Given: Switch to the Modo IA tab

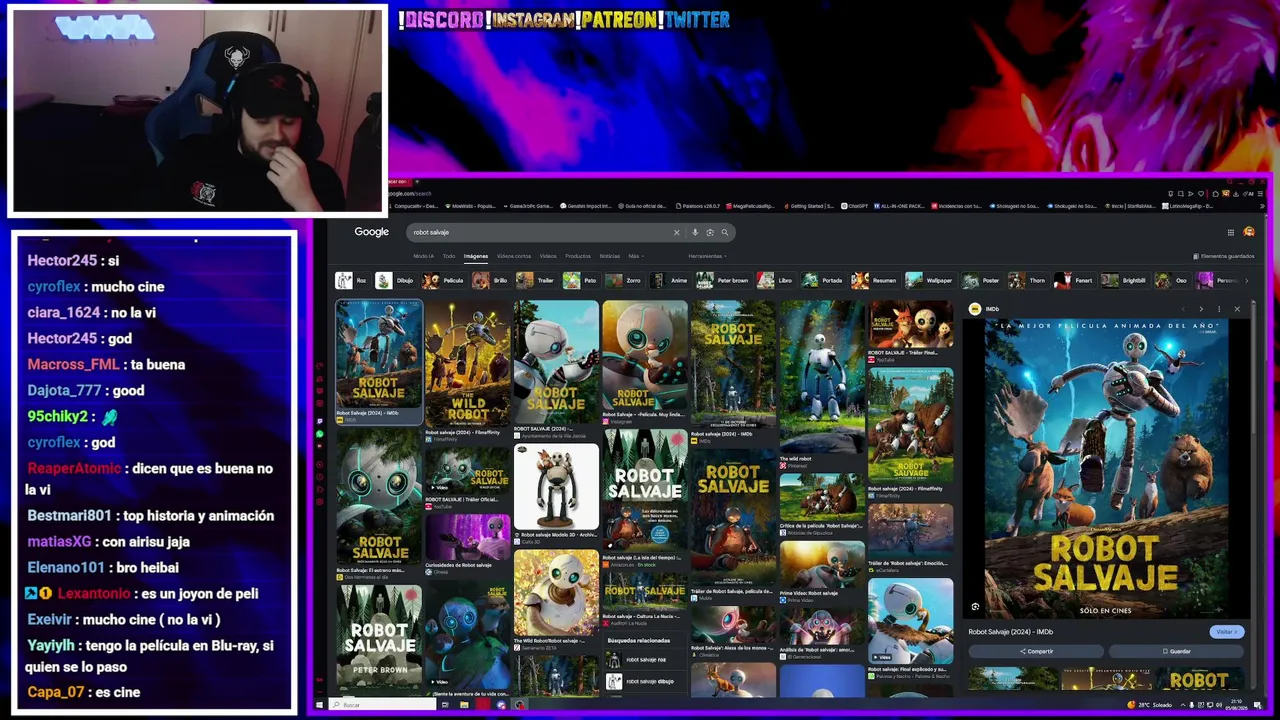Looking at the screenshot, I should pyautogui.click(x=424, y=256).
